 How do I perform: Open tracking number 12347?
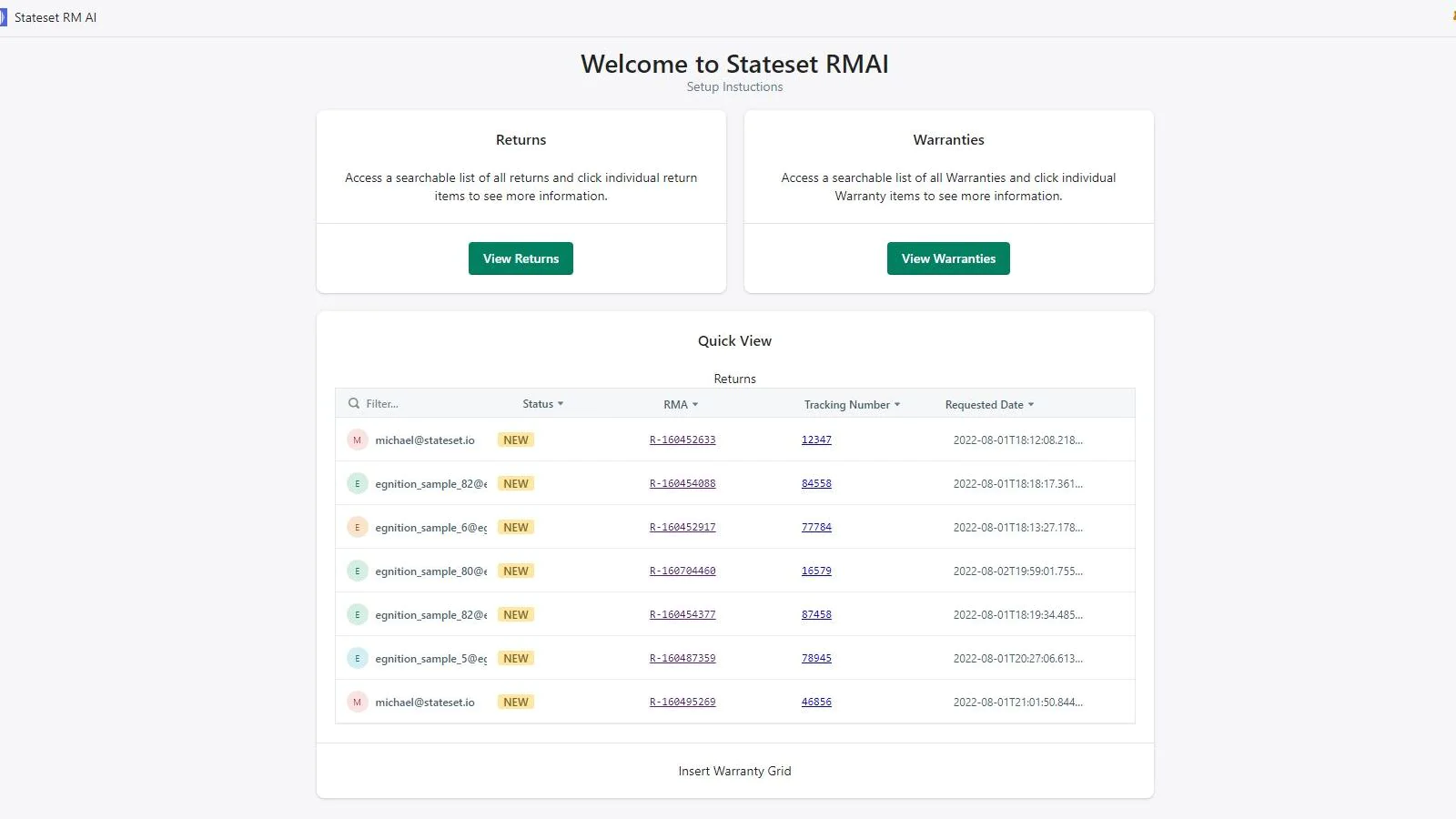[816, 440]
